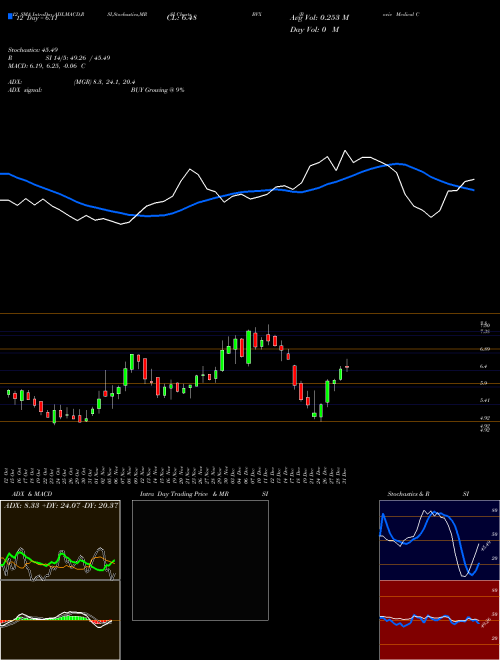Click the 'SI 14/3: 49.26 / 45.49' reading
The image size is (500, 660).
[78, 58]
